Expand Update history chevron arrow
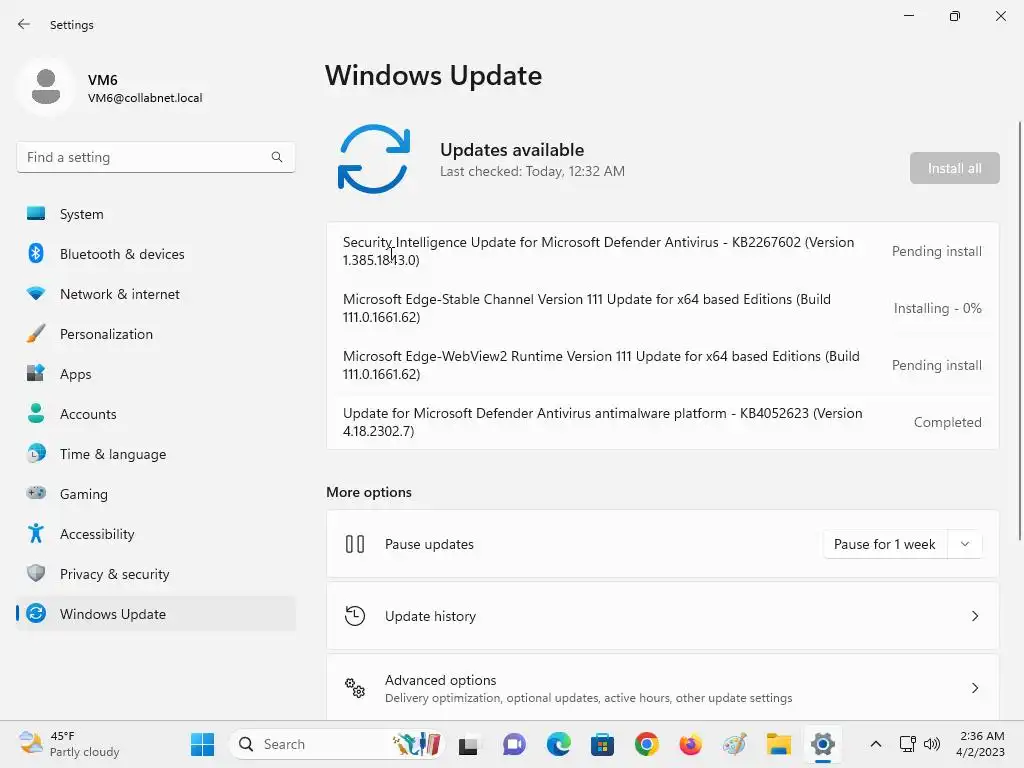1024x768 pixels. tap(974, 616)
